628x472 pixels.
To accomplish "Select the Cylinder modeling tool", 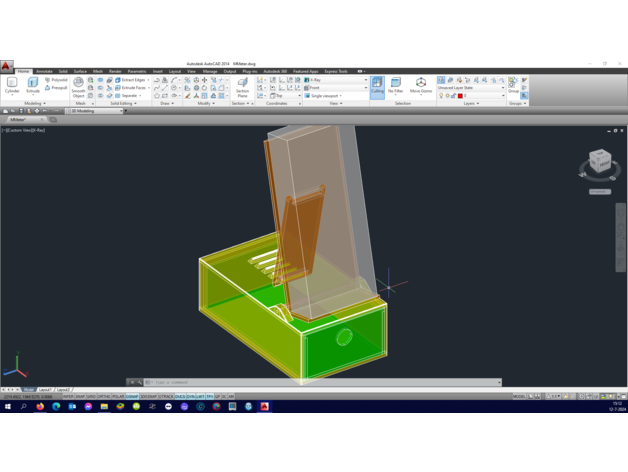I will 12,86.
